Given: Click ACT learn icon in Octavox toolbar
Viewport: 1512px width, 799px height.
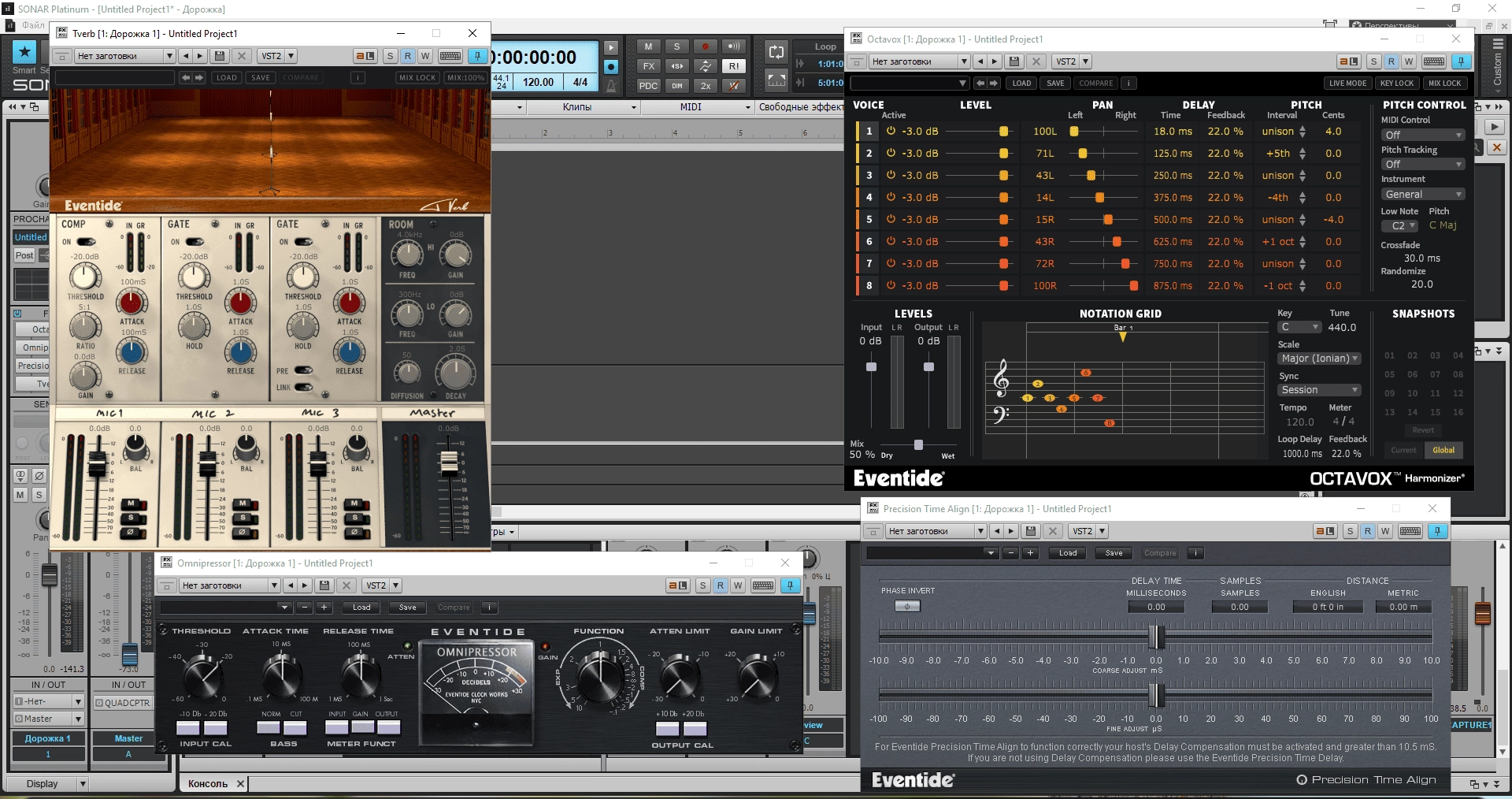Looking at the screenshot, I should (x=1348, y=61).
